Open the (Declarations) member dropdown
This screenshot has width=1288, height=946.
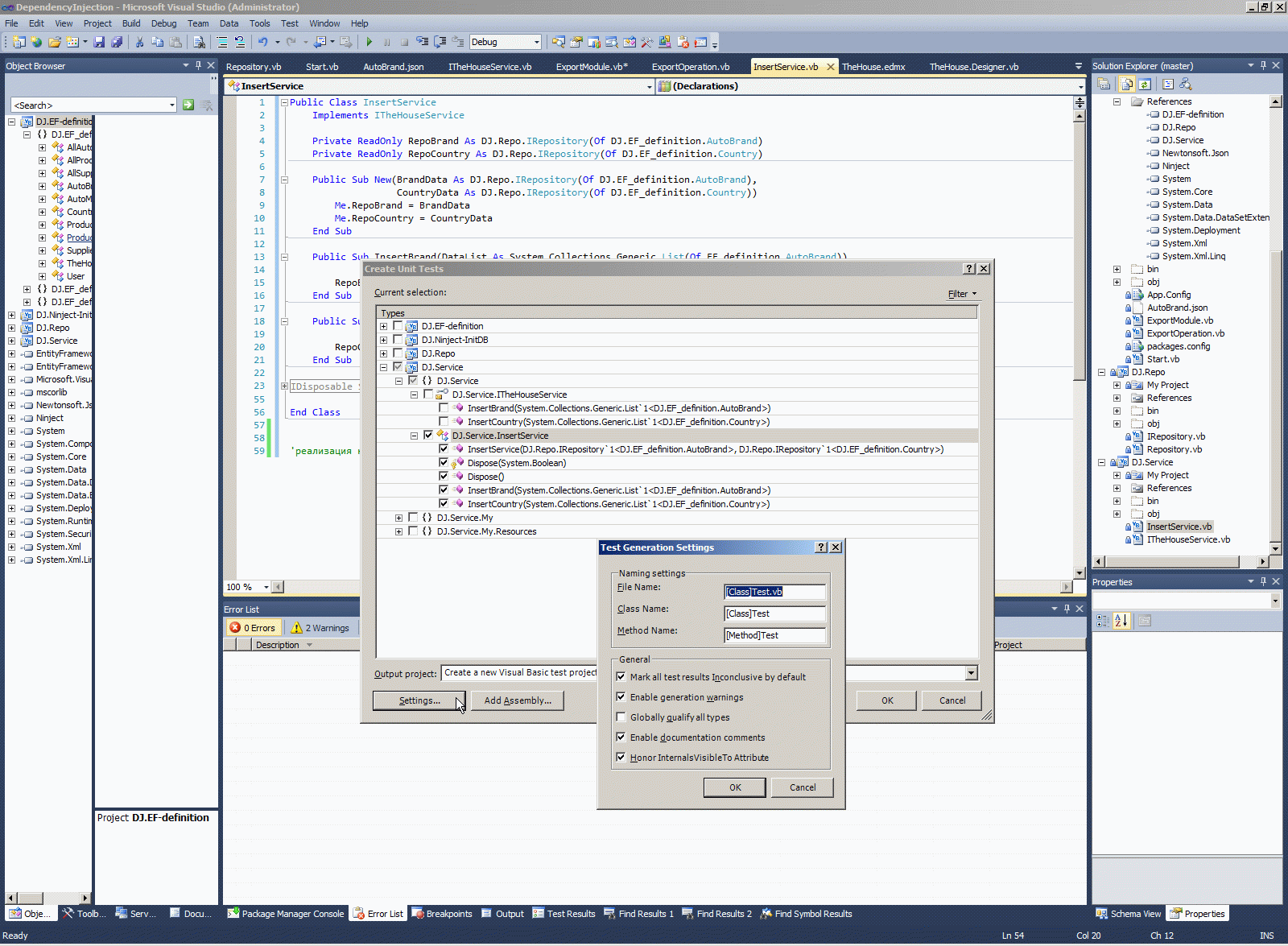[1080, 86]
